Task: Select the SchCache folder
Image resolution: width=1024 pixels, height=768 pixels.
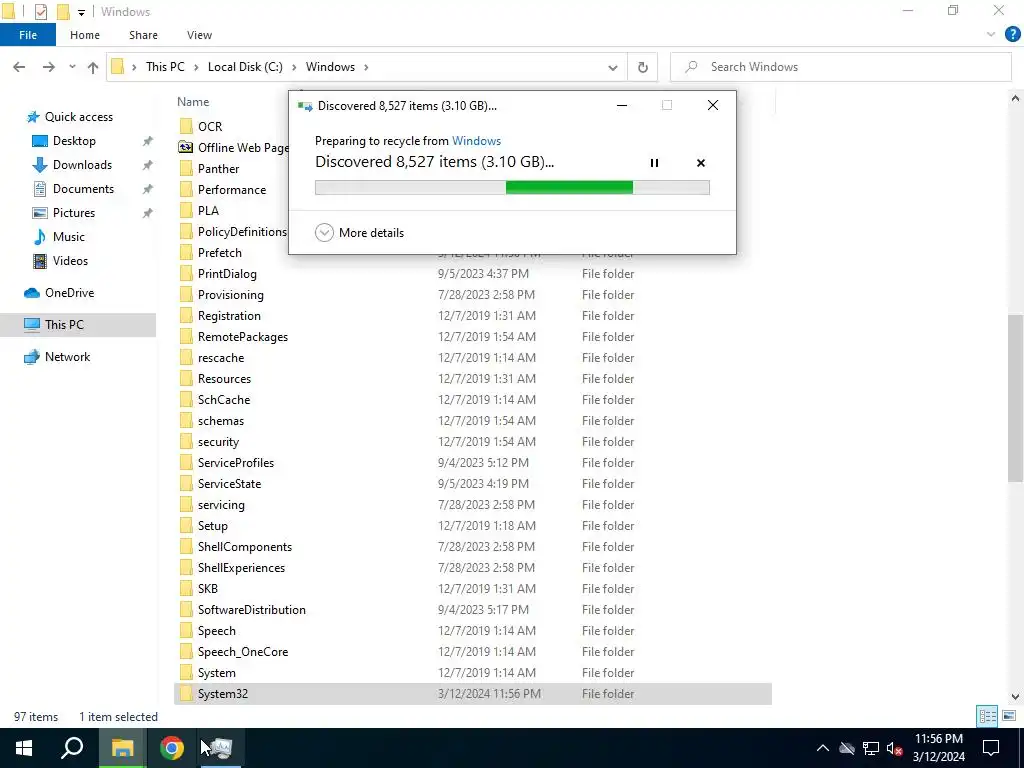Action: [x=223, y=400]
